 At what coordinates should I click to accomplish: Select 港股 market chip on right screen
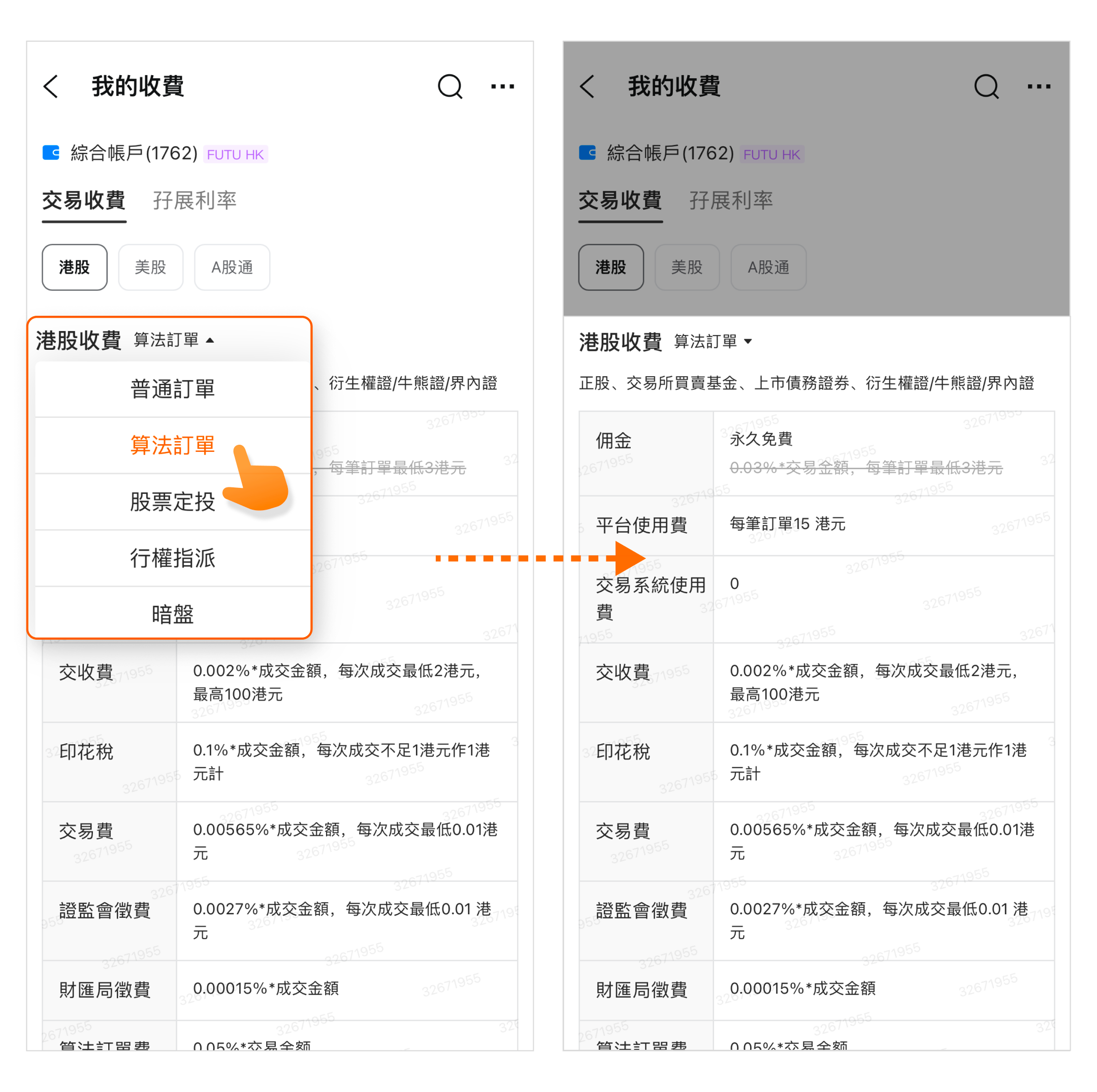coord(610,268)
